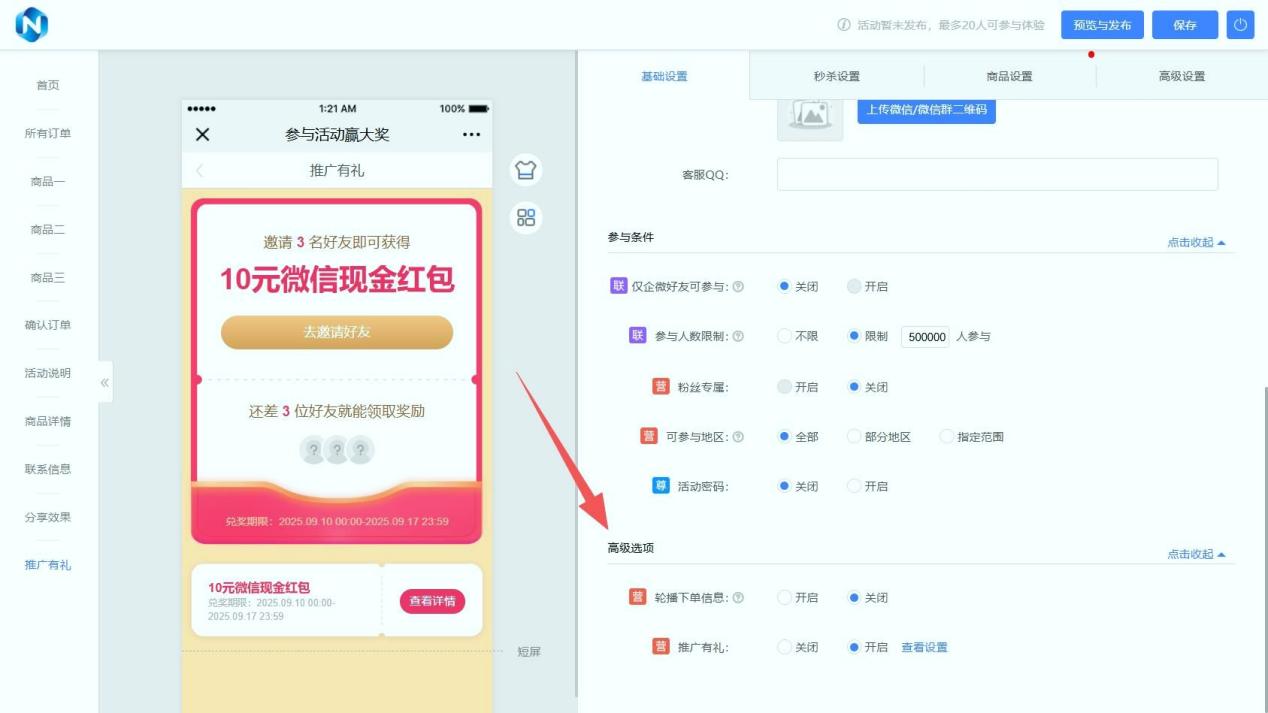
Task: Collapse the 参与条件 section
Action: [x=1196, y=243]
